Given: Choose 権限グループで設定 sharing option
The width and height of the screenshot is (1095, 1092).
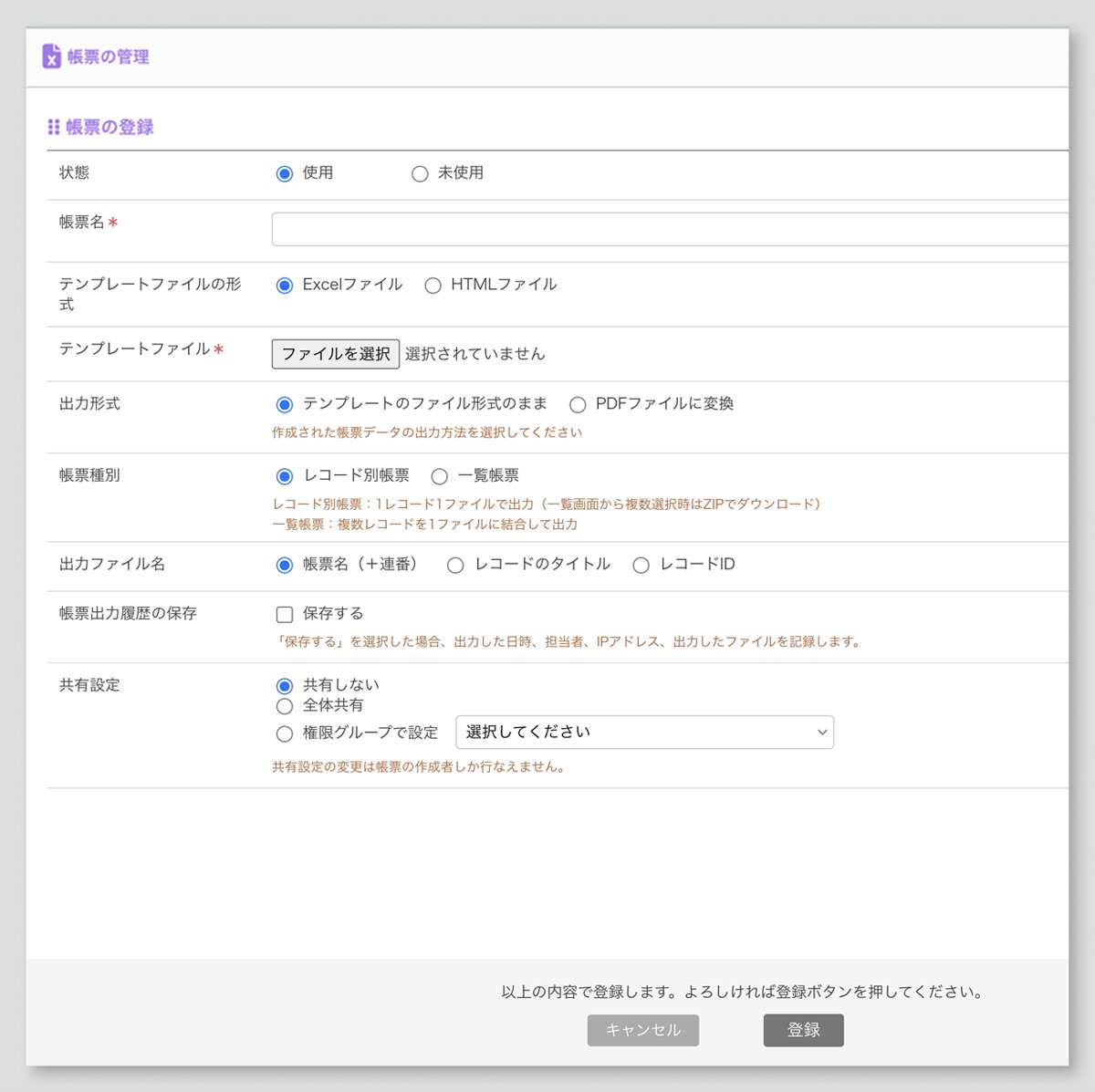Looking at the screenshot, I should (x=285, y=733).
